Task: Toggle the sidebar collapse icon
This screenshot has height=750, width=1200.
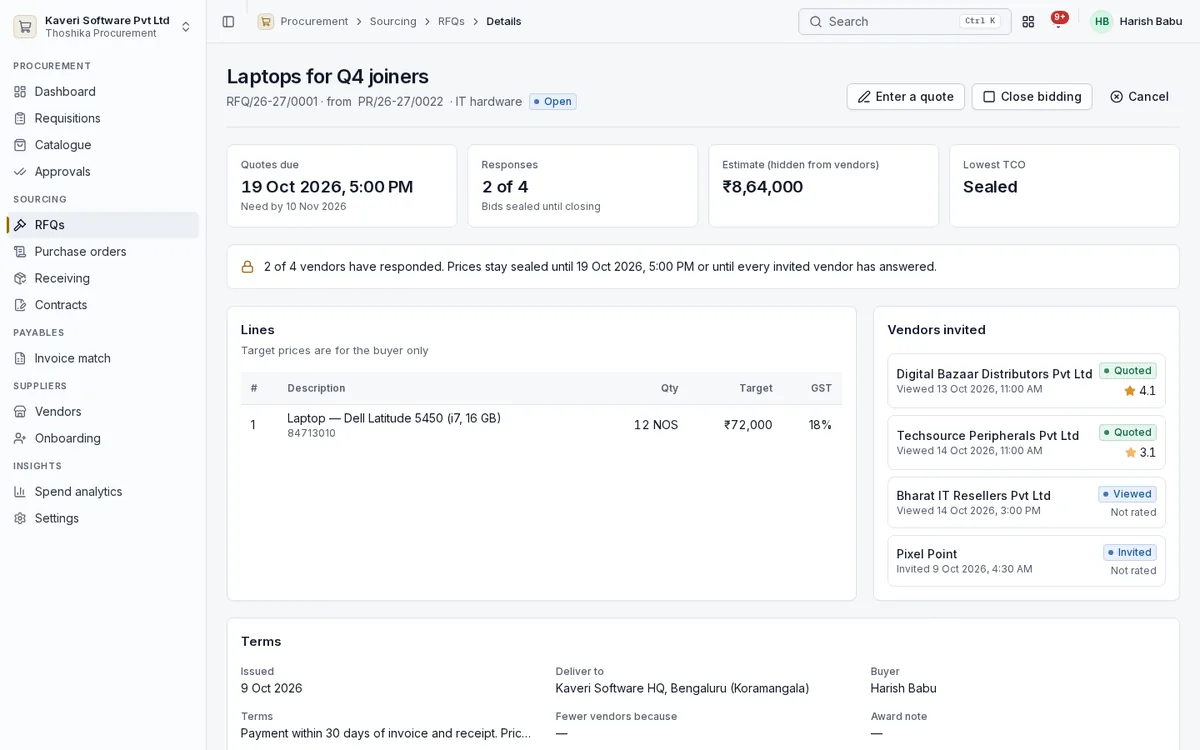Action: pyautogui.click(x=228, y=21)
